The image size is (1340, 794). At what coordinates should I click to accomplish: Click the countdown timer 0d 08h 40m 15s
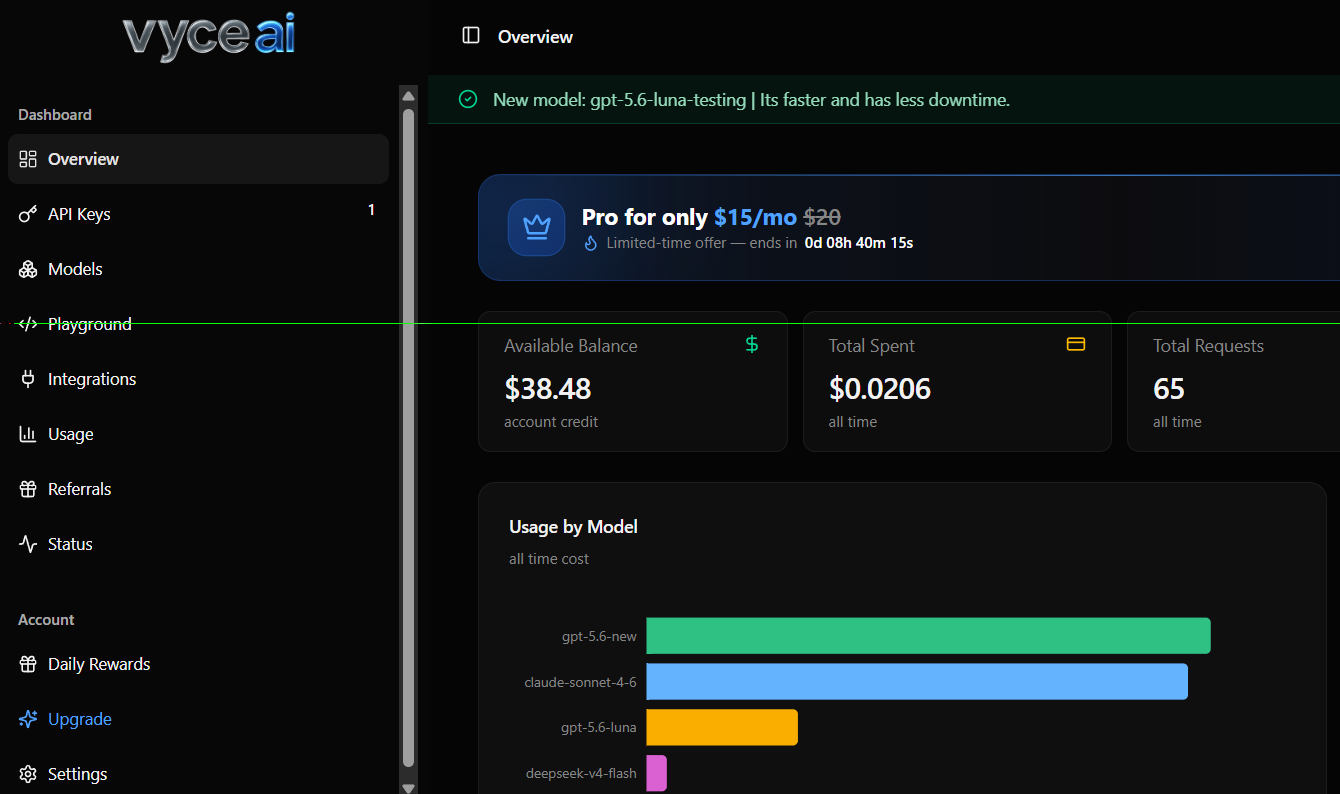[859, 243]
